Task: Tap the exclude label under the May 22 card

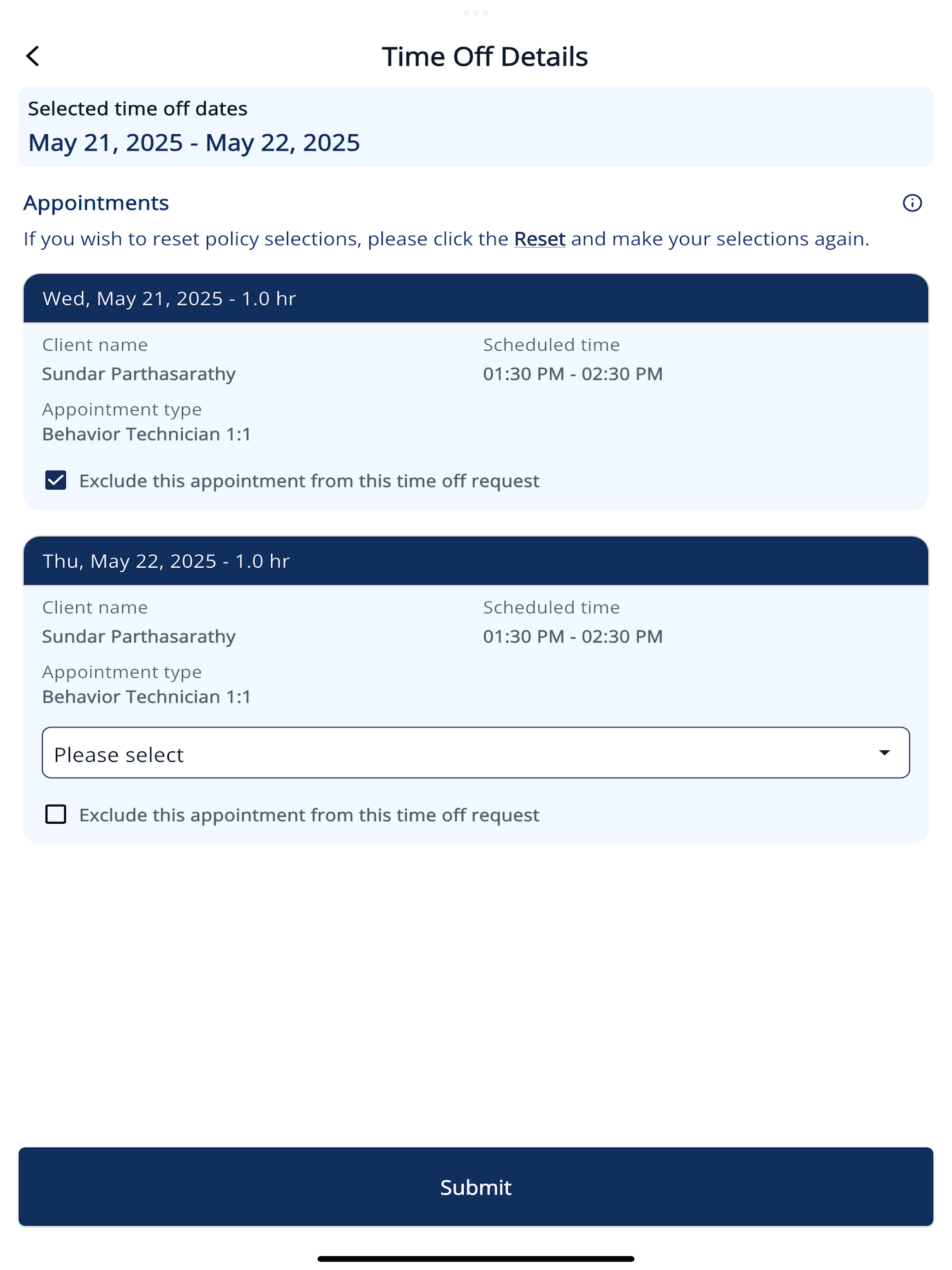Action: coord(309,815)
